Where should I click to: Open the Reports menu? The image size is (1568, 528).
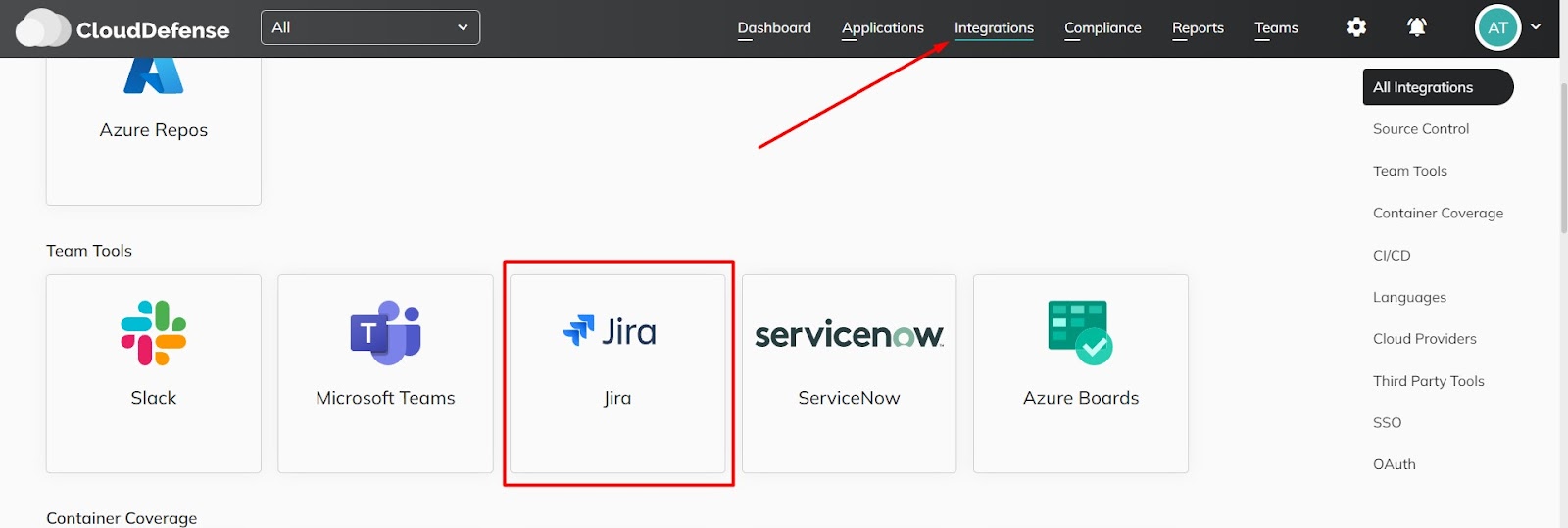[x=1198, y=28]
